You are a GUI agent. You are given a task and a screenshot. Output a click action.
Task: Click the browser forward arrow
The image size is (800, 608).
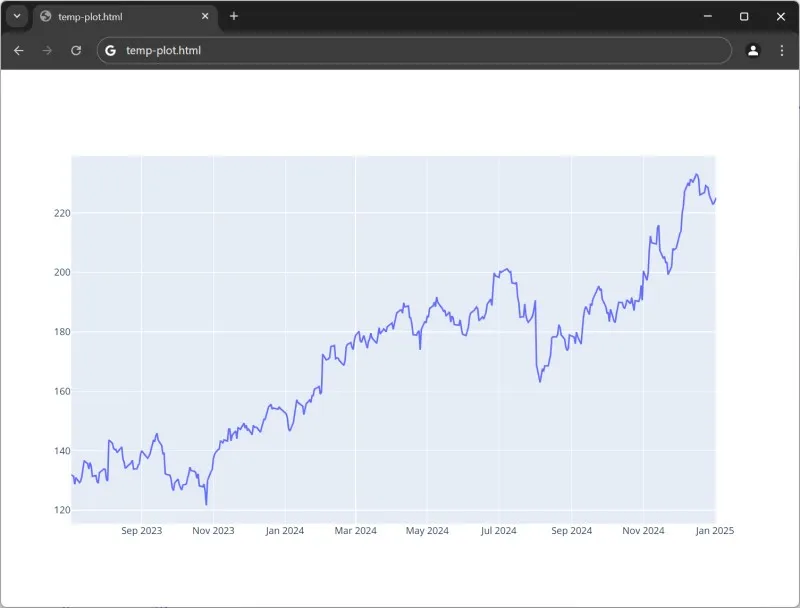pyautogui.click(x=47, y=50)
